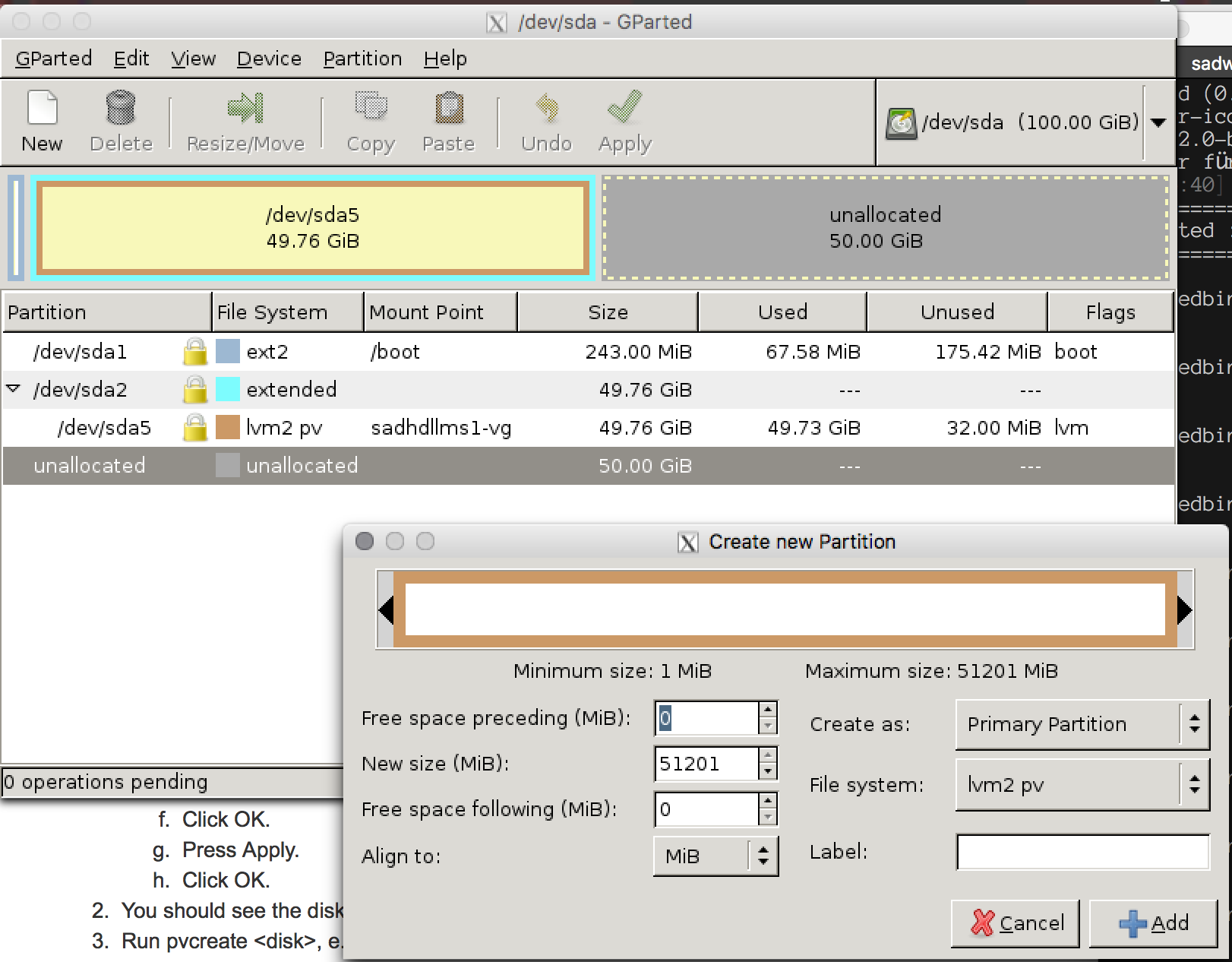Open the File system lvm2 pv dropdown
This screenshot has height=962, width=1232.
pos(1082,785)
